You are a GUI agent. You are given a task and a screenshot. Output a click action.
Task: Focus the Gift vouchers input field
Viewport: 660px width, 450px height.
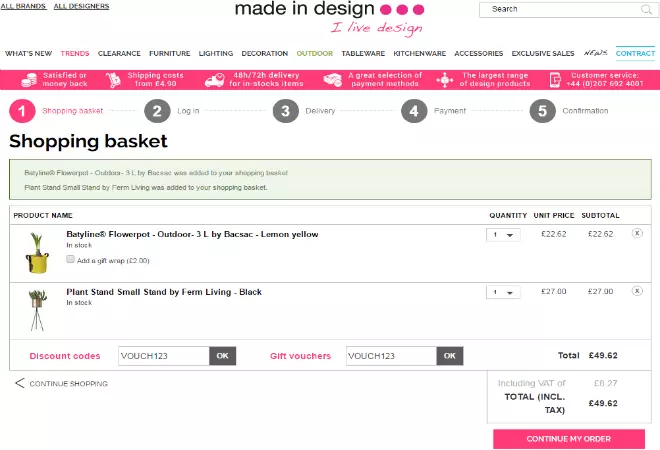tap(391, 356)
